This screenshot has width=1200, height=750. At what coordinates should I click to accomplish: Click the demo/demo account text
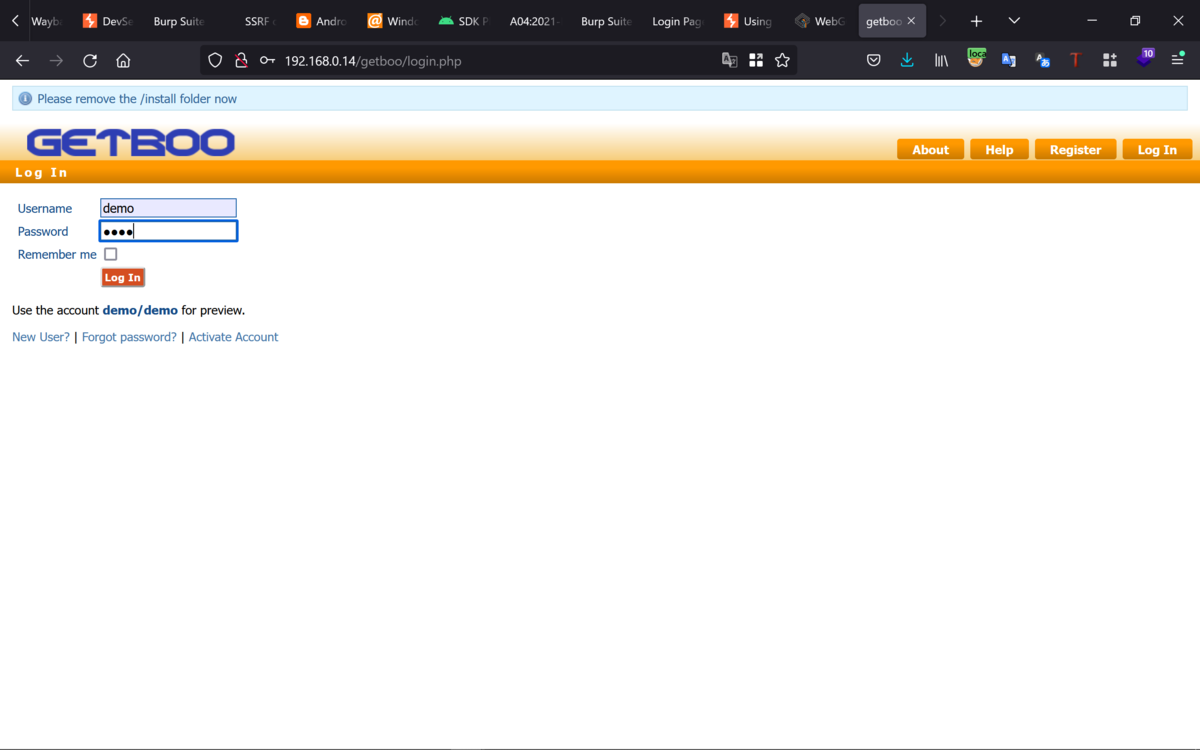(140, 310)
